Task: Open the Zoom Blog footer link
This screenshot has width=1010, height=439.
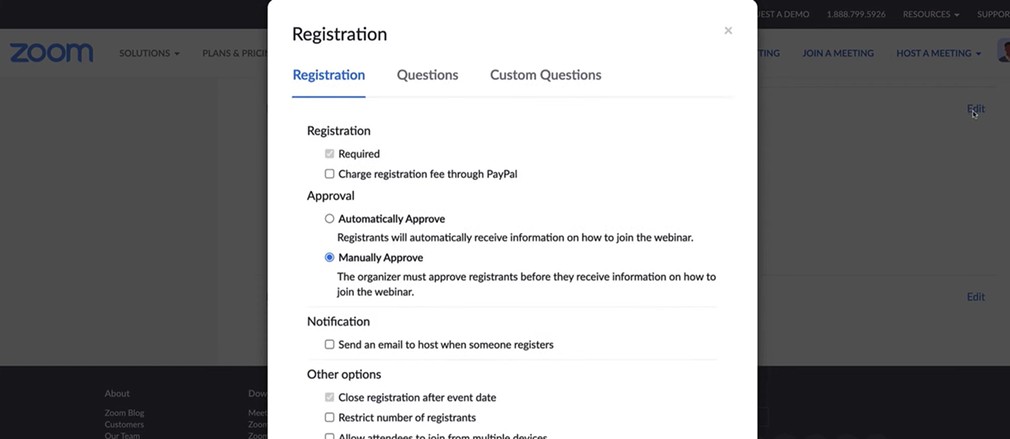Action: coord(124,413)
